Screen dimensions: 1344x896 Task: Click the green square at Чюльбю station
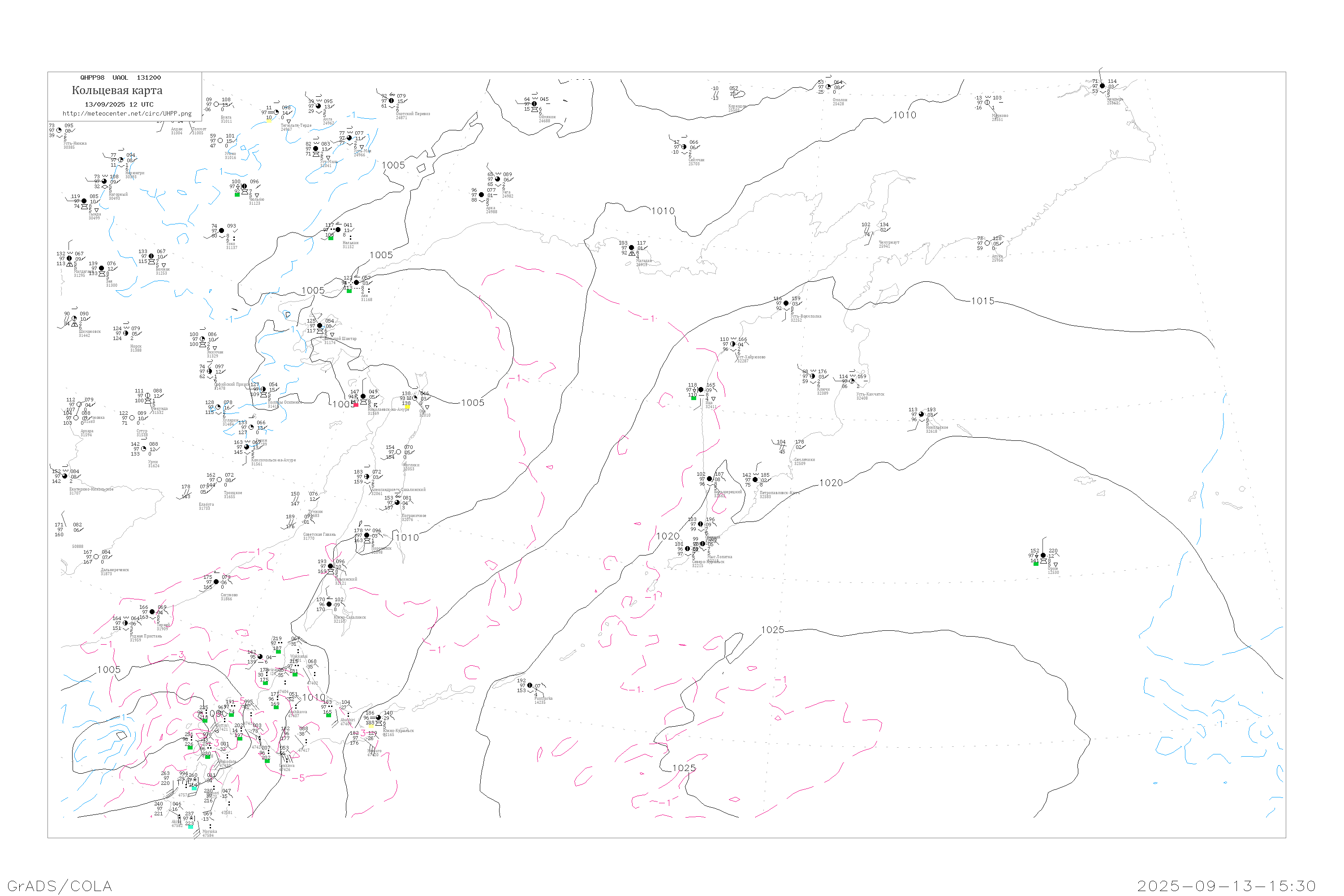237,195
